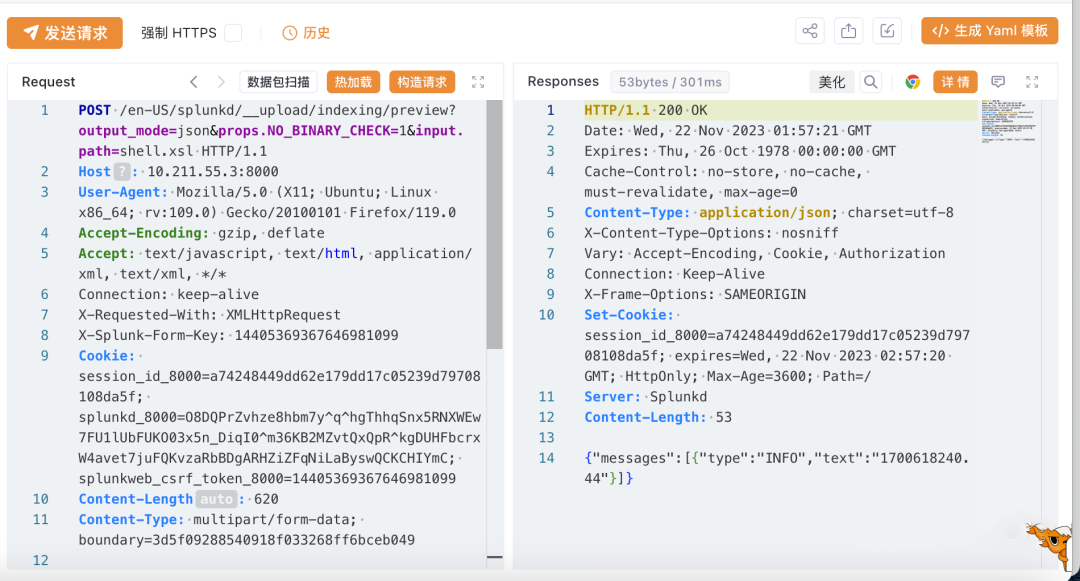The image size is (1080, 581).
Task: Click the hot reload button
Action: point(353,82)
